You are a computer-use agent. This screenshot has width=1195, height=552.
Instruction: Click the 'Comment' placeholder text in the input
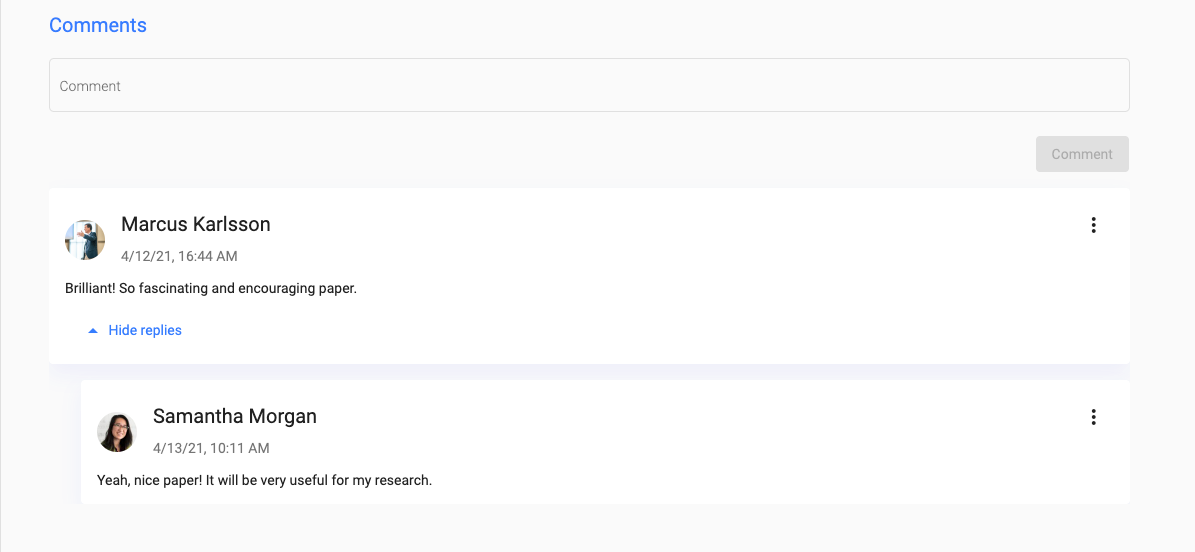[90, 86]
